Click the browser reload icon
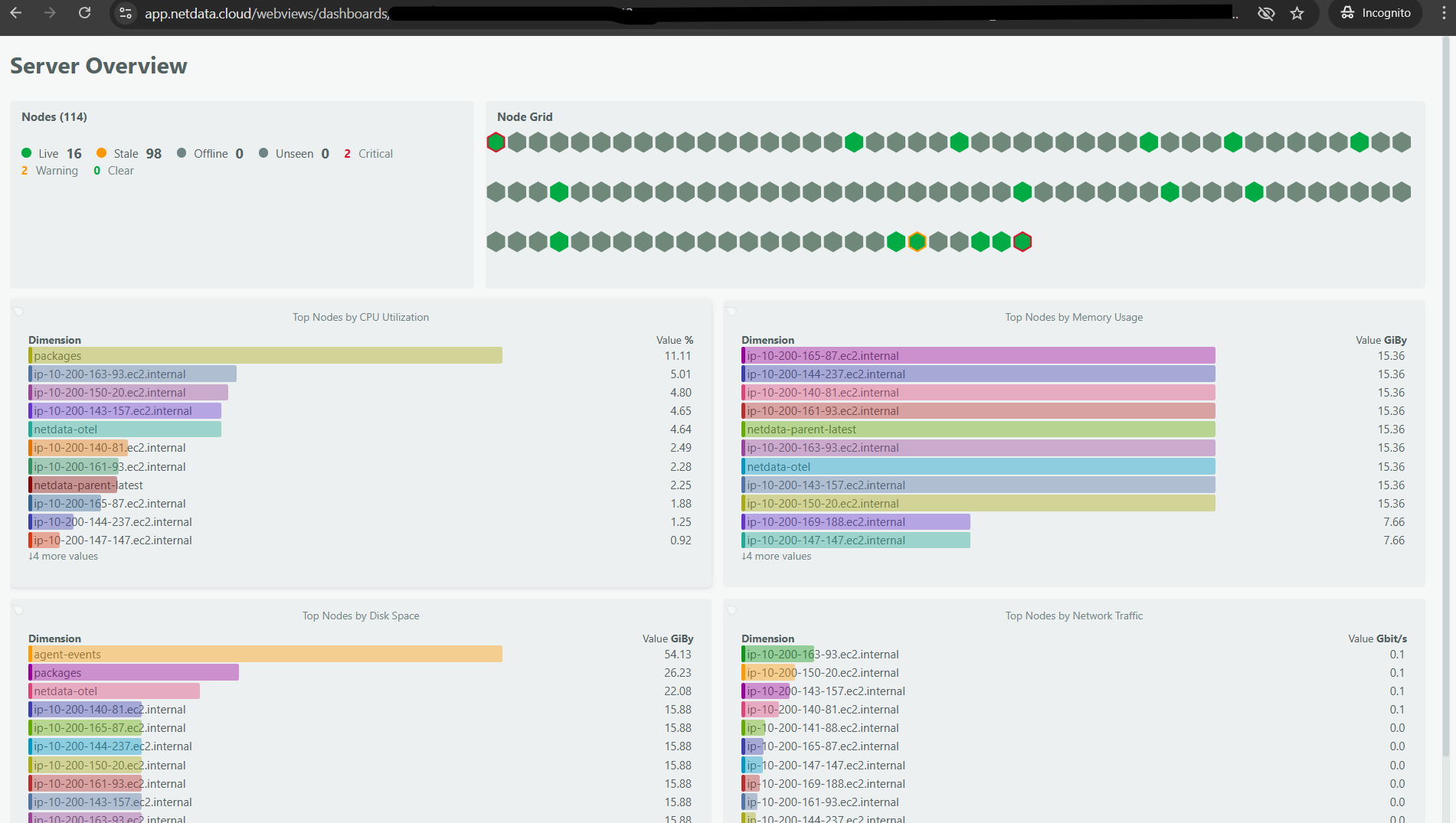This screenshot has height=823, width=1456. (84, 12)
